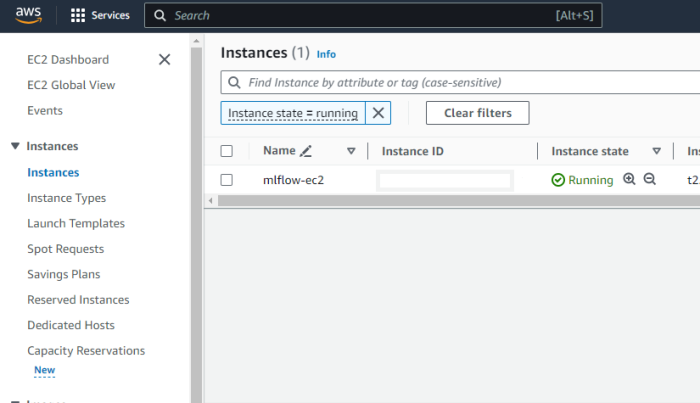Open the Info link next to Instances
700x403 pixels.
(x=326, y=54)
